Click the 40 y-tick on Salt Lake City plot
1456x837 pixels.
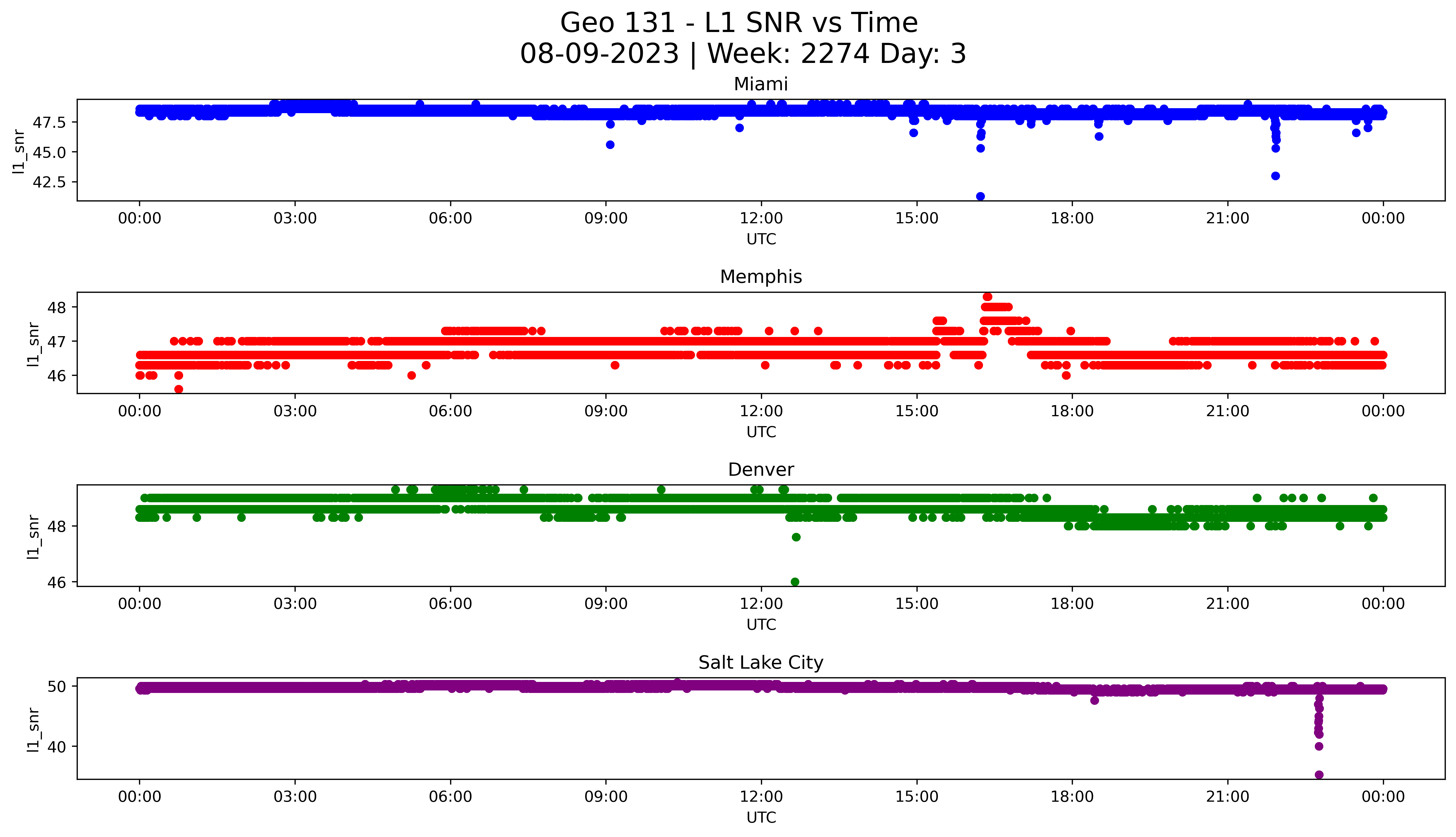tap(57, 747)
